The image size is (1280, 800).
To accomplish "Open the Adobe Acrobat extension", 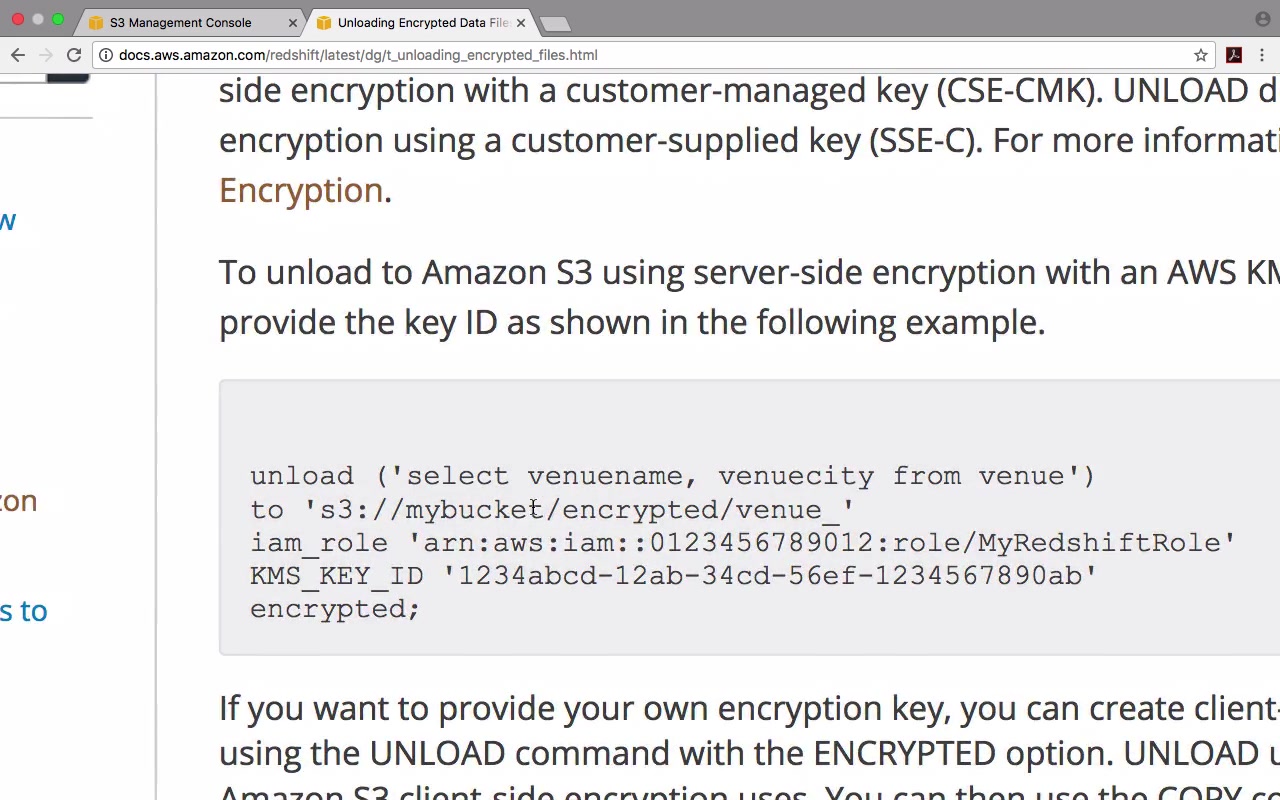I will (1234, 55).
